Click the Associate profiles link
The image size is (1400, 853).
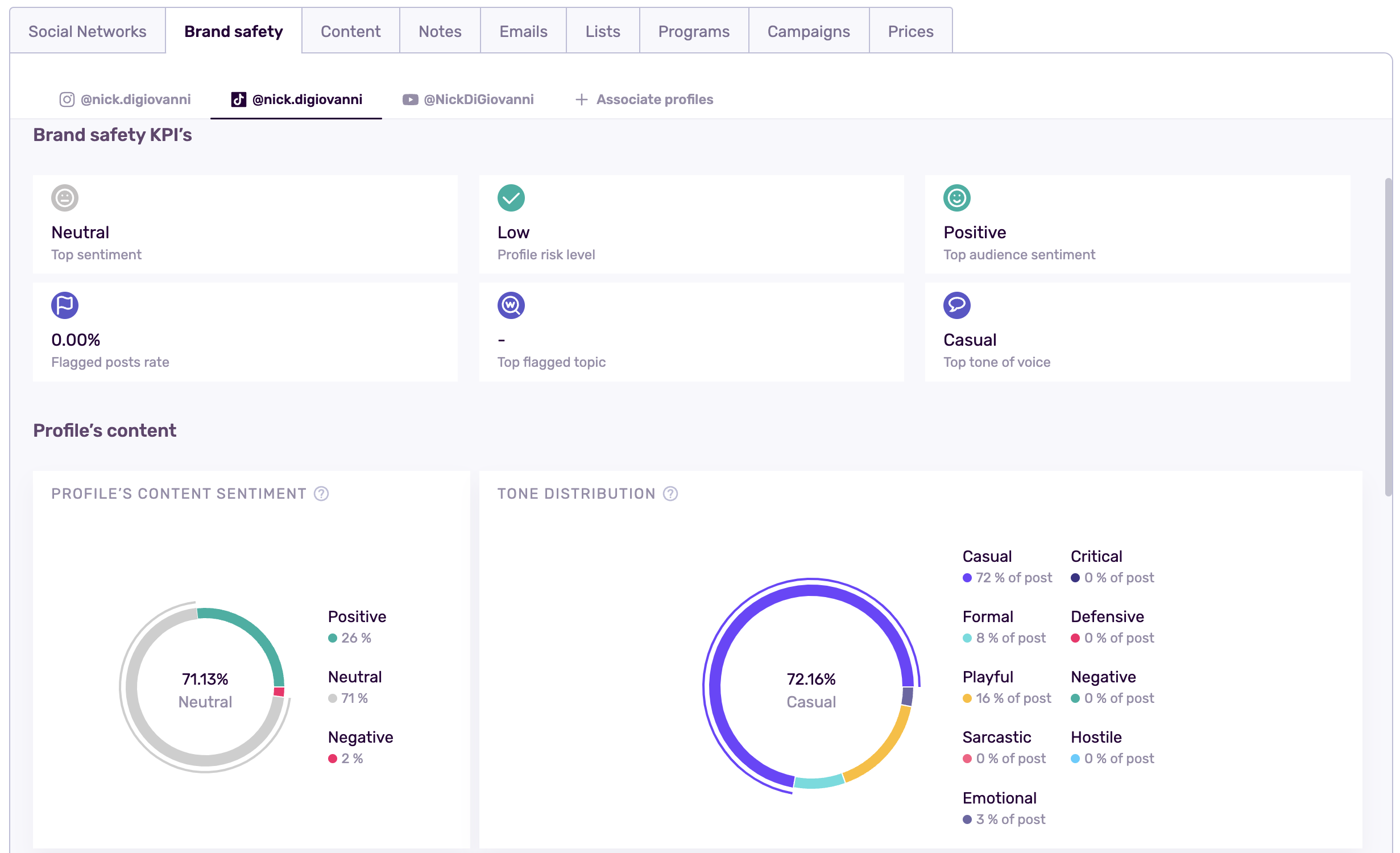tap(655, 99)
